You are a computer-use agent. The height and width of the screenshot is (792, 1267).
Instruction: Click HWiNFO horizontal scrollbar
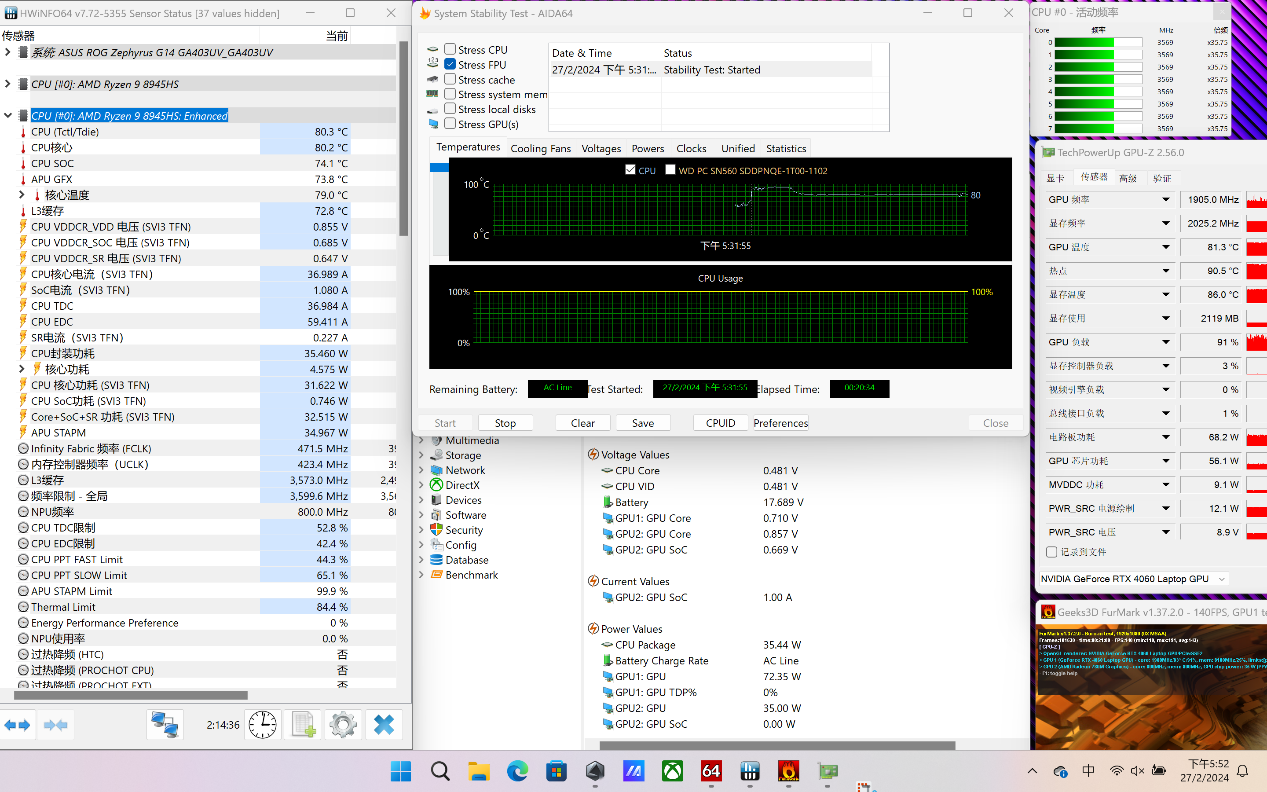point(131,695)
